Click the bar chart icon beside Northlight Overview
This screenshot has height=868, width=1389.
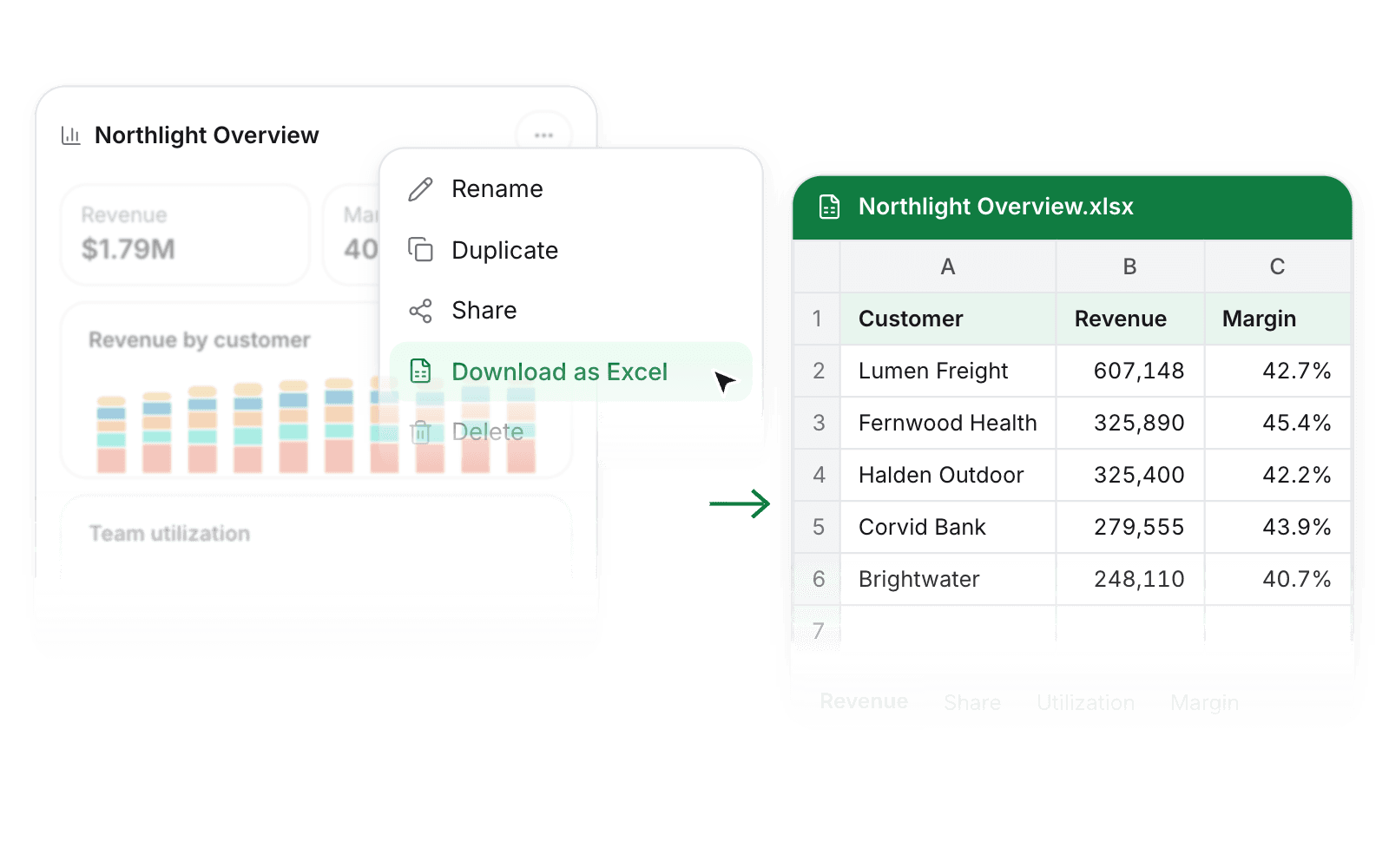pos(71,135)
